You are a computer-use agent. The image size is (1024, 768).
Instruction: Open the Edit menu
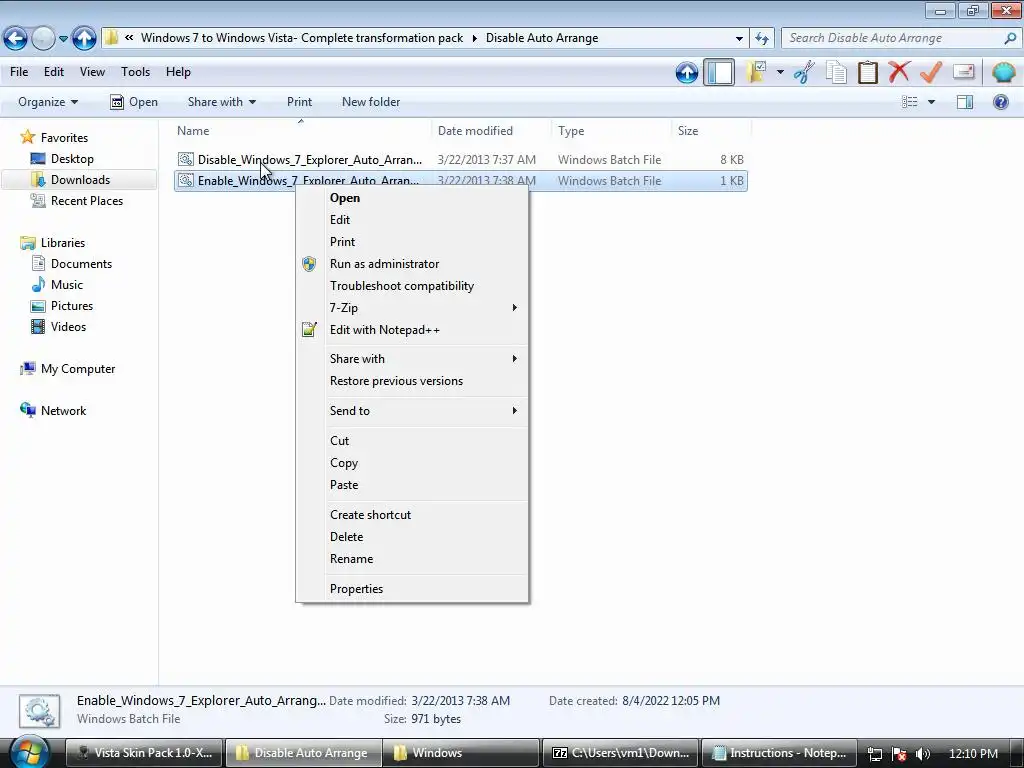[x=54, y=72]
